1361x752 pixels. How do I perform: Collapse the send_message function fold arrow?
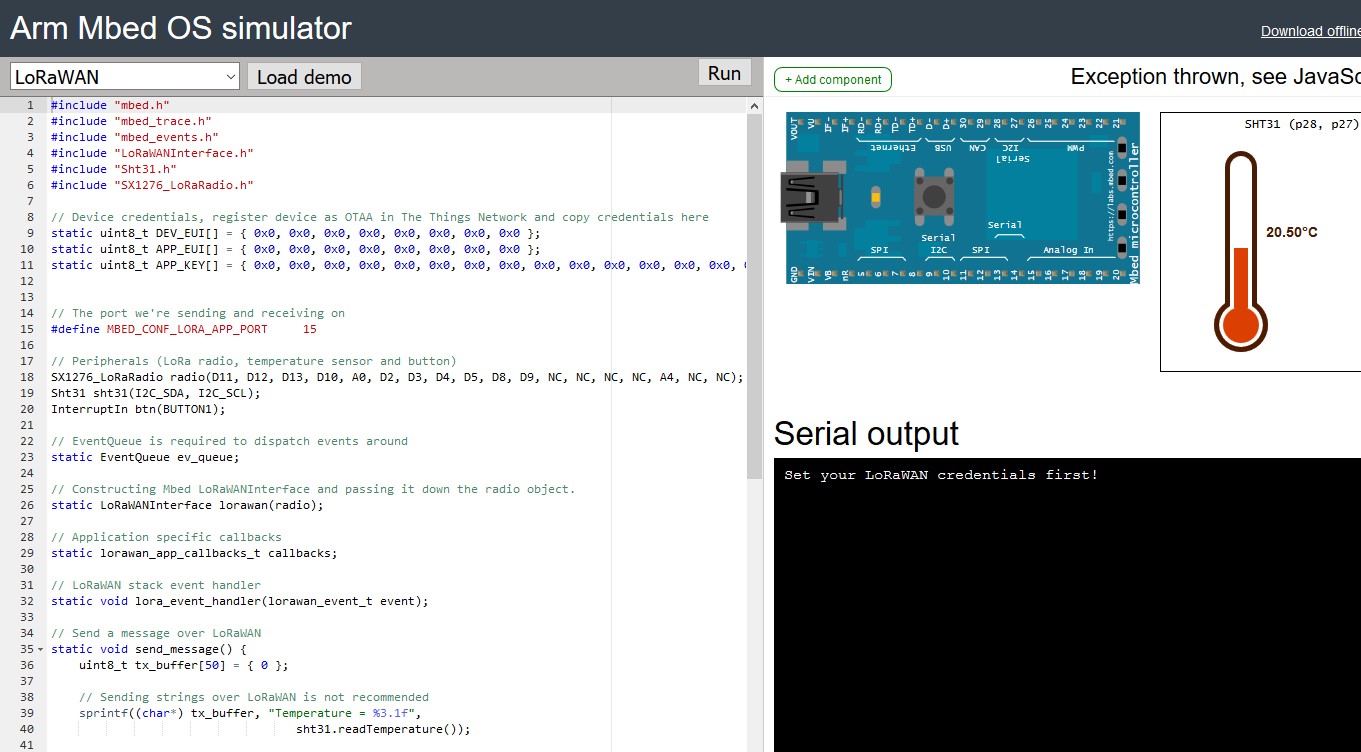(x=40, y=649)
